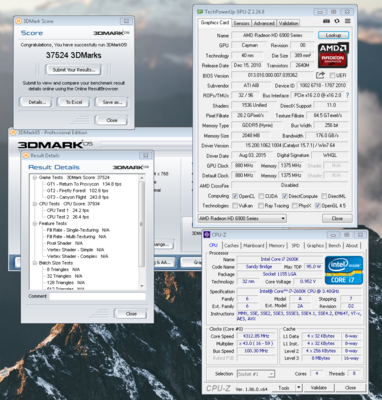Click the AMD Radeon logo in GPU-Z
The image size is (382, 400).
(x=333, y=55)
